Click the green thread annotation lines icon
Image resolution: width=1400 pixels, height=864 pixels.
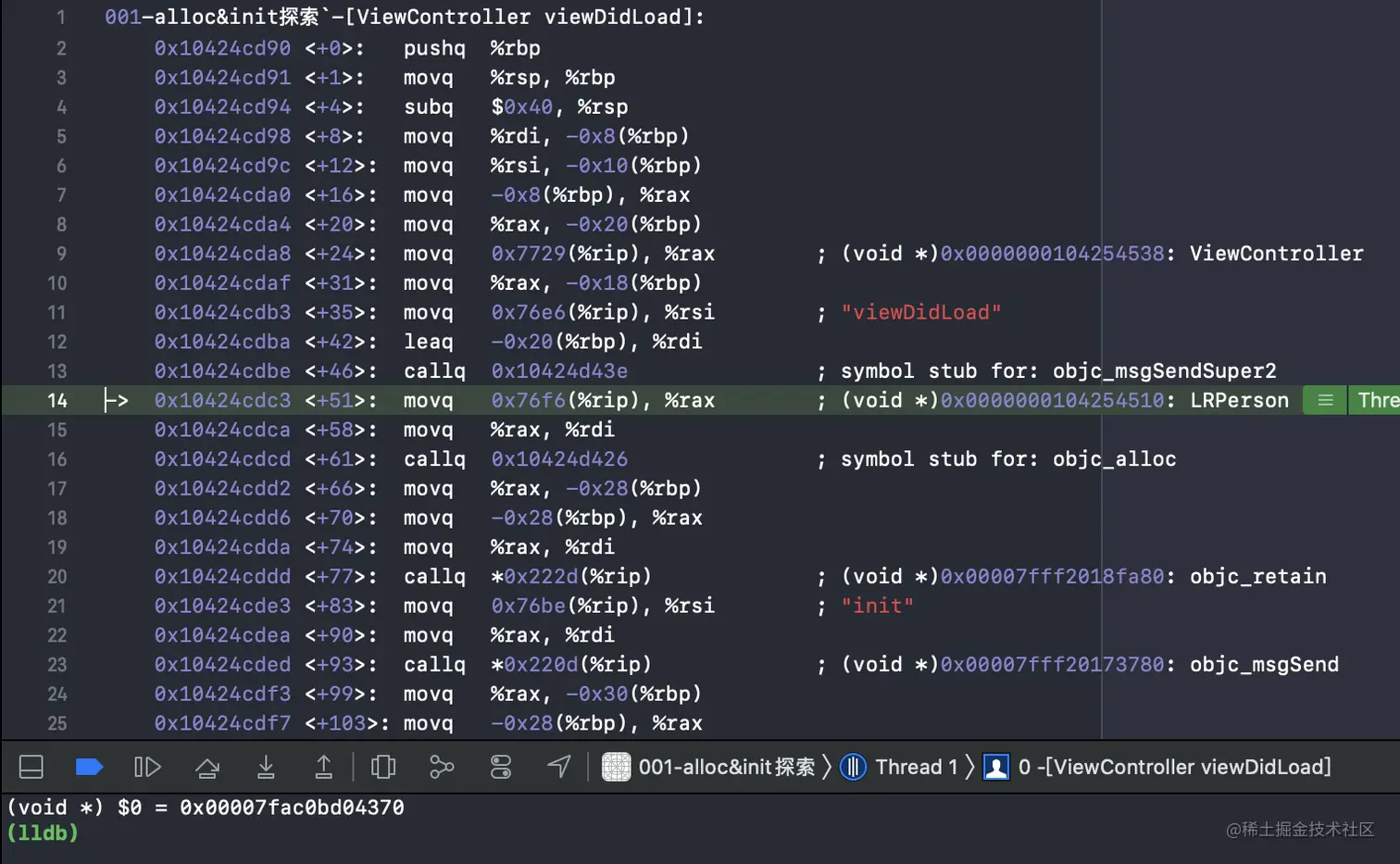pos(1325,400)
